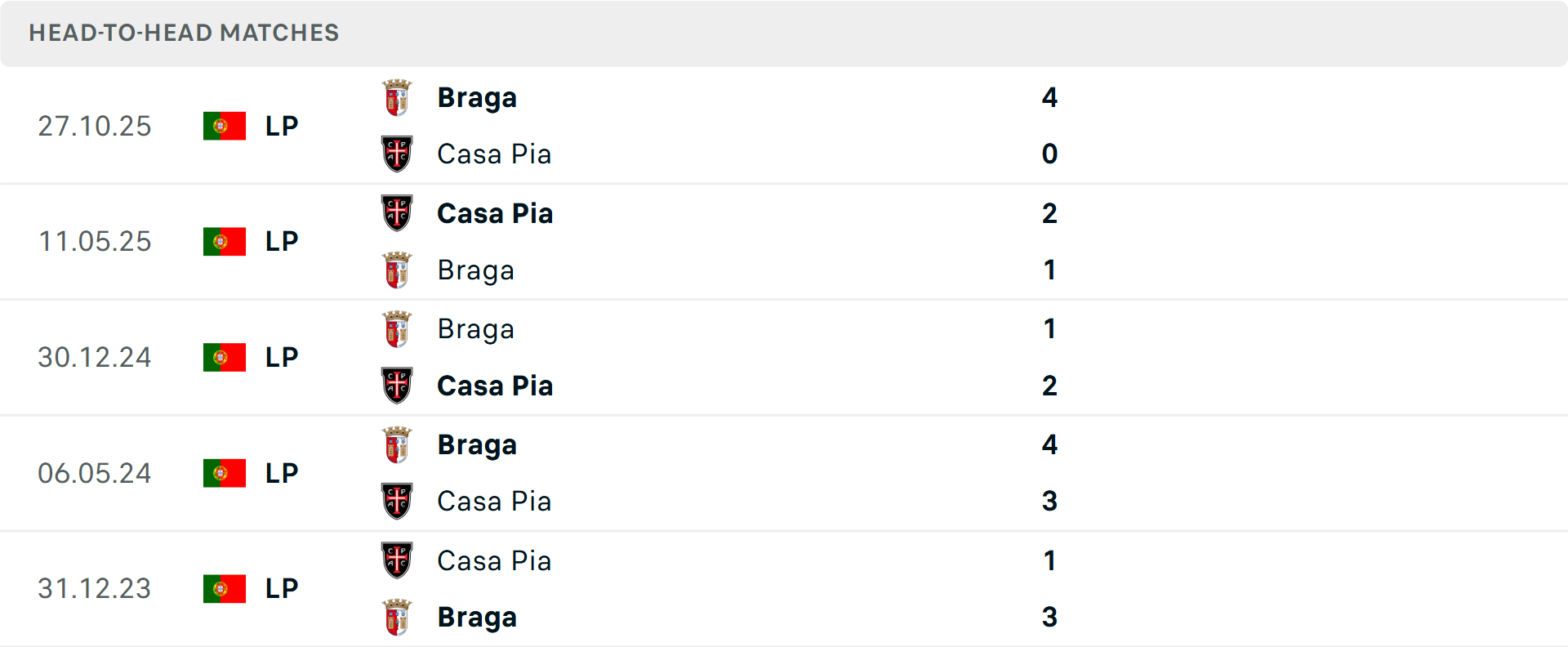Expand the HEAD-TO-HEAD MATCHES header
The height and width of the screenshot is (647, 1568).
pyautogui.click(x=184, y=33)
